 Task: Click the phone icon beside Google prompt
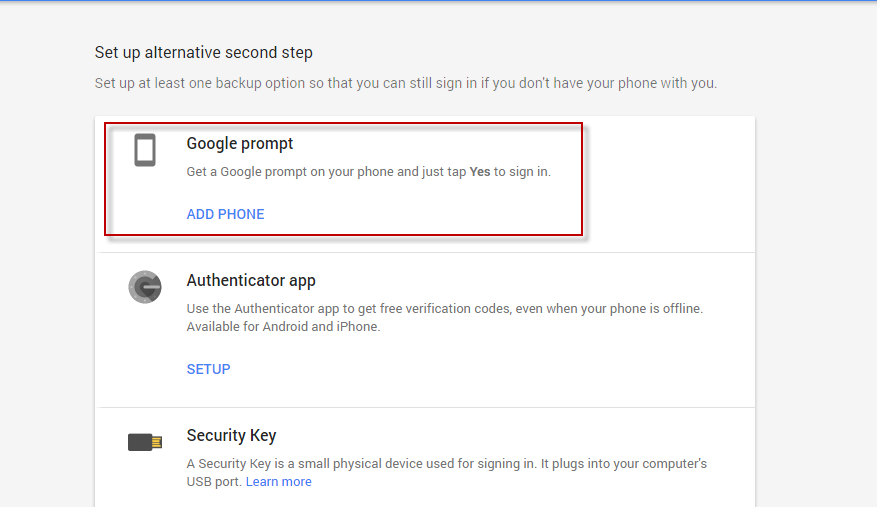(145, 150)
